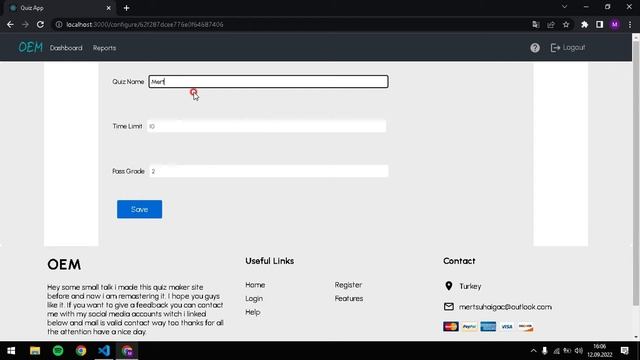
Task: Open Spotify from the taskbar
Action: tap(58, 351)
